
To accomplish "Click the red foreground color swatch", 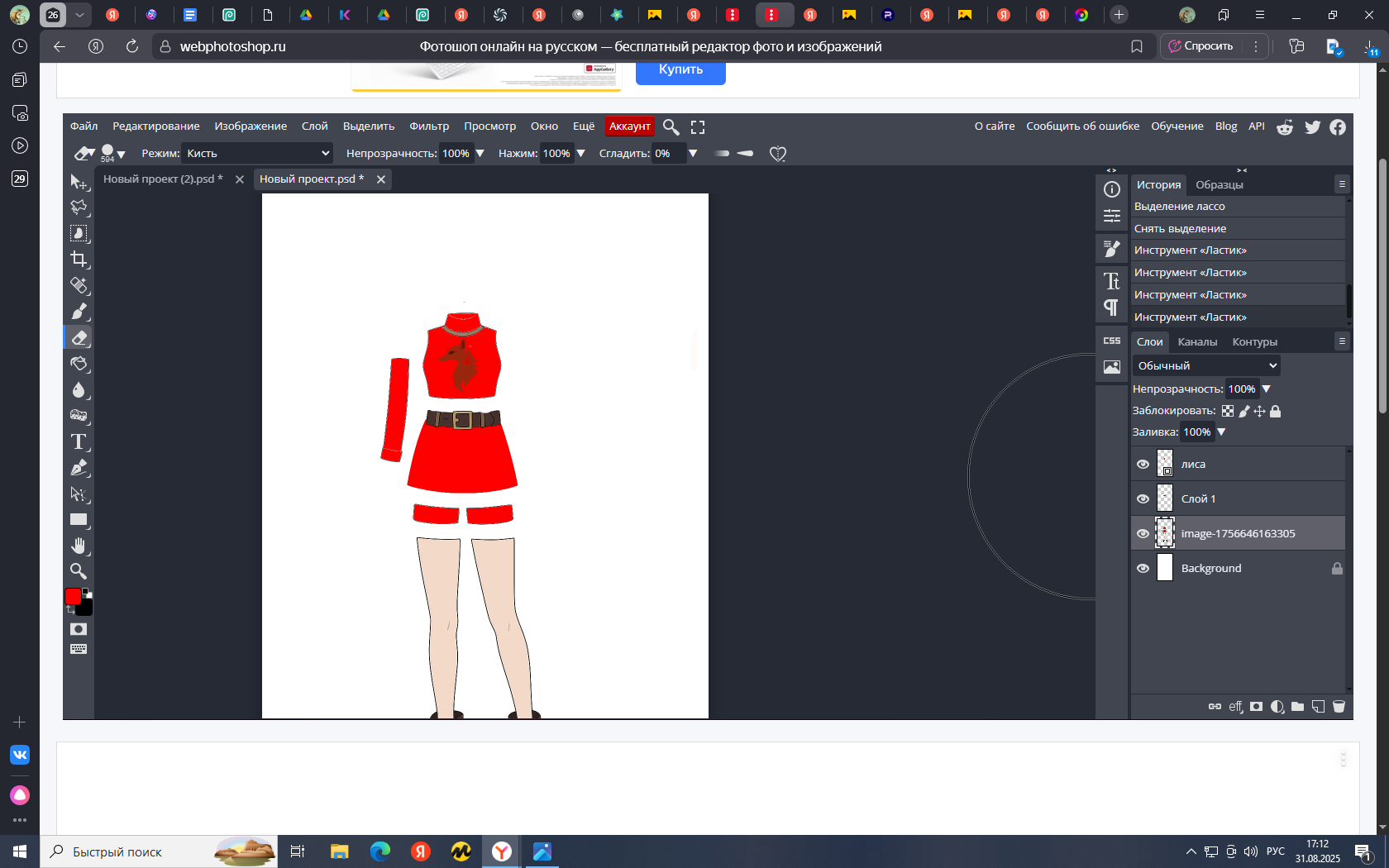I will pos(73,596).
